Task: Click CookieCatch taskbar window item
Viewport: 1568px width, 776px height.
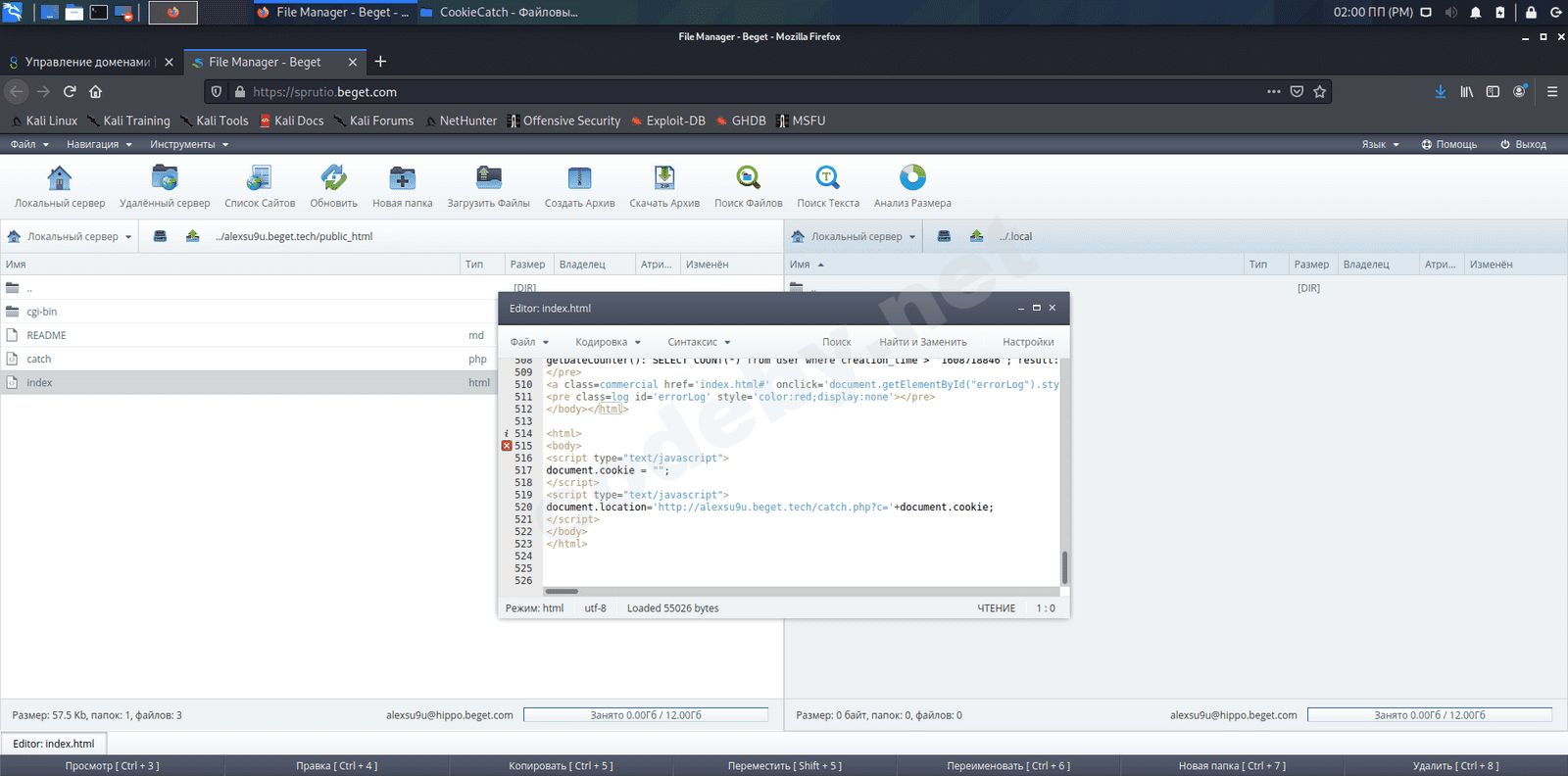Action: (499, 12)
